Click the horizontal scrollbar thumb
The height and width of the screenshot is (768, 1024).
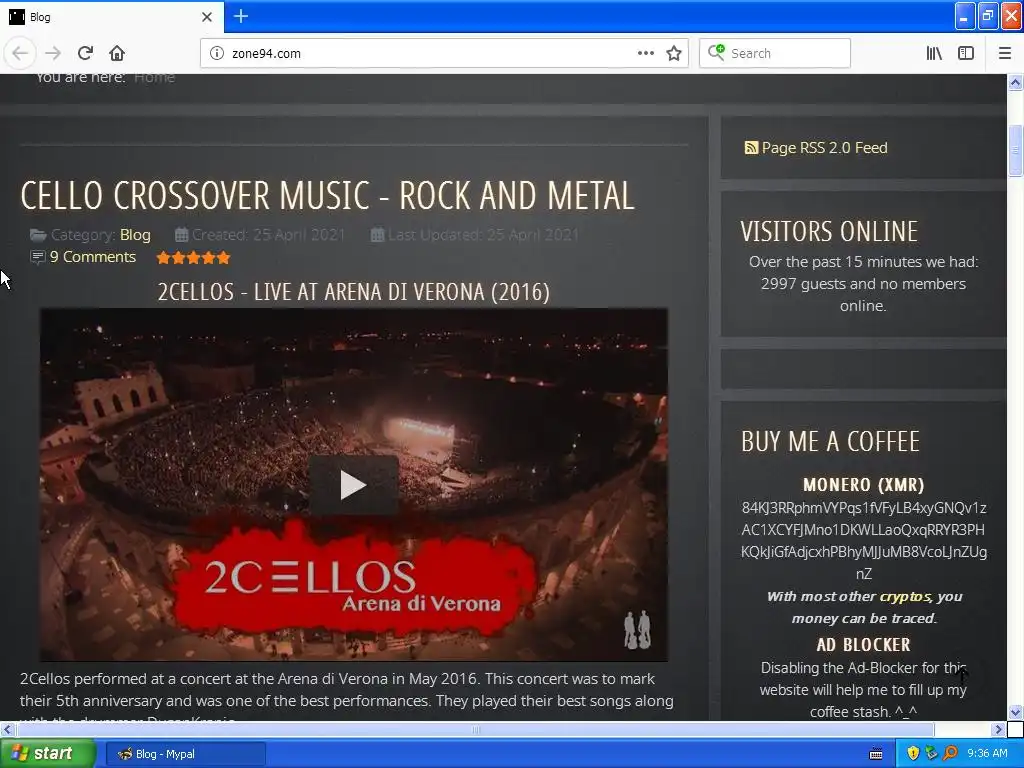point(475,729)
